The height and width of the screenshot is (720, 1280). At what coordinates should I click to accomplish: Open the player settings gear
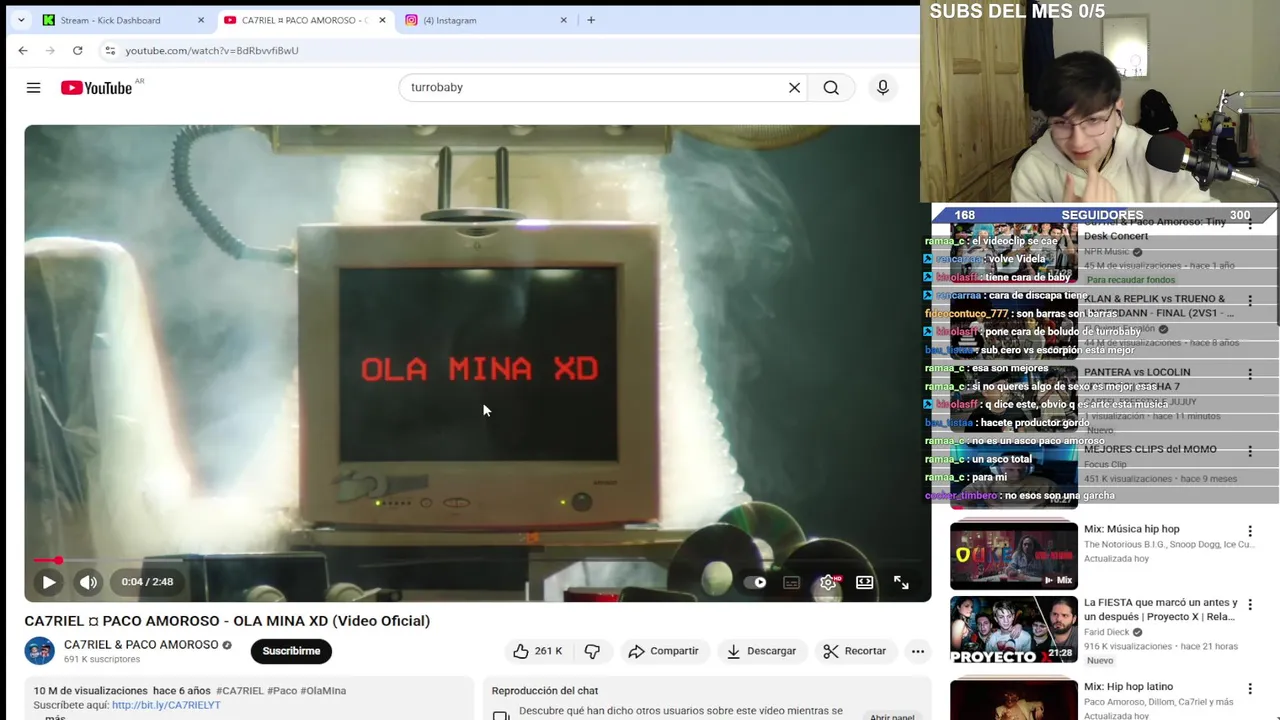pos(828,582)
